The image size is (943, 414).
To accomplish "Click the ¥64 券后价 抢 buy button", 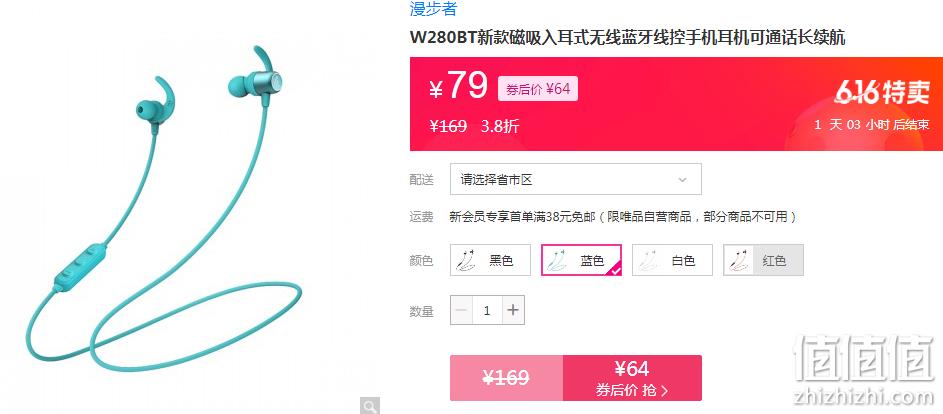I will click(632, 378).
